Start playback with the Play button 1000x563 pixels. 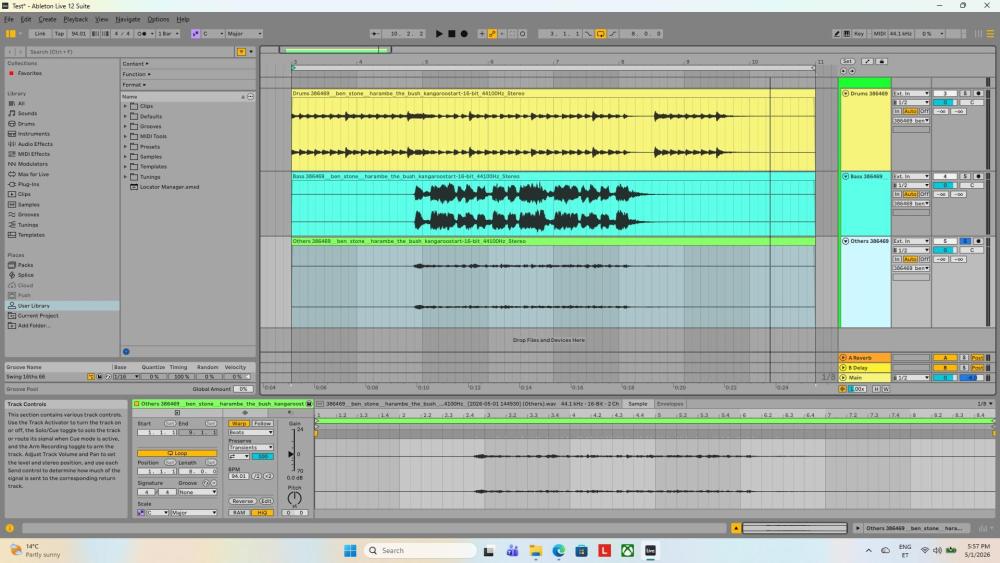click(x=439, y=34)
